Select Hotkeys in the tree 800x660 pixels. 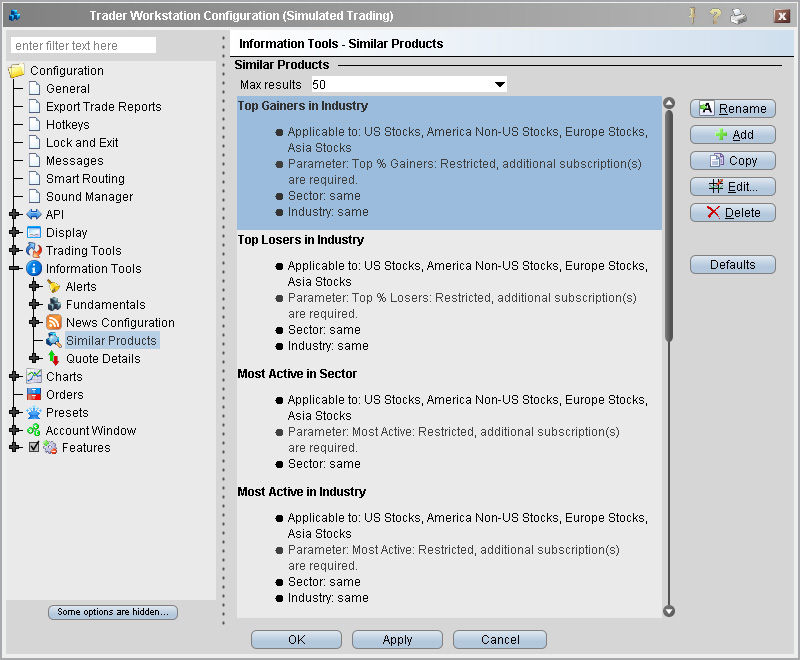pyautogui.click(x=68, y=124)
